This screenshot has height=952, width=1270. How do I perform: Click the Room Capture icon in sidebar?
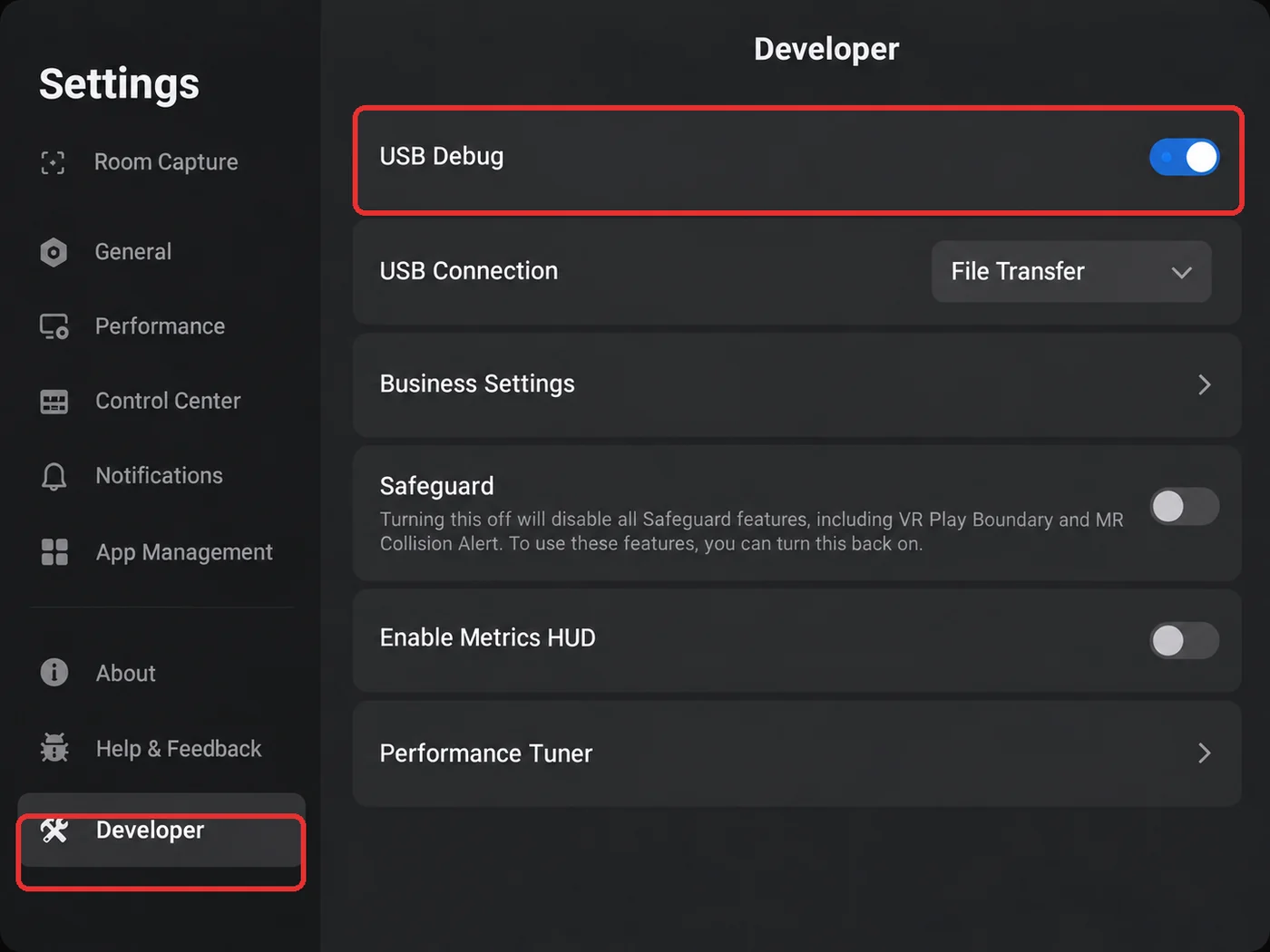pos(54,162)
